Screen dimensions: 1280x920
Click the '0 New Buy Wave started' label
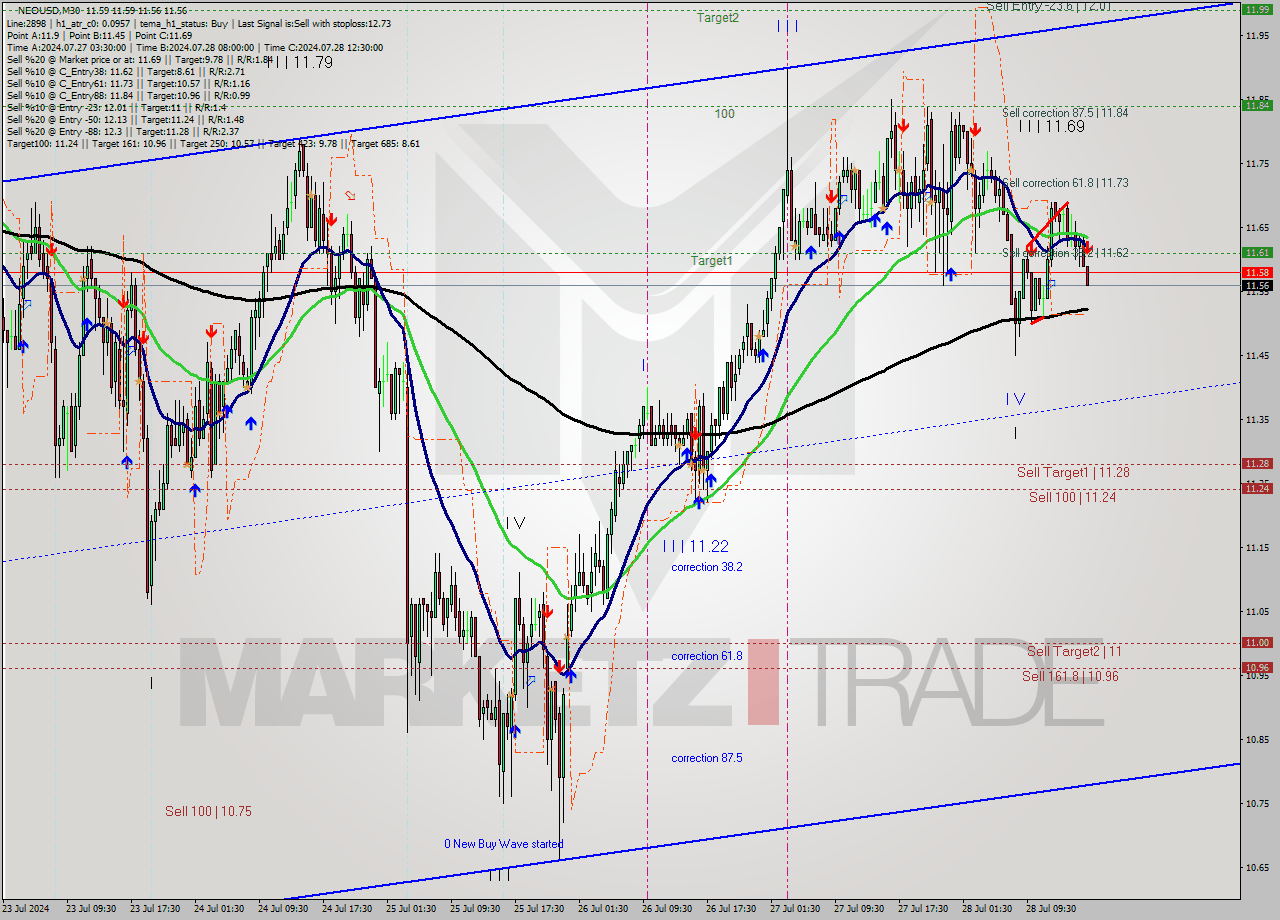click(x=504, y=844)
